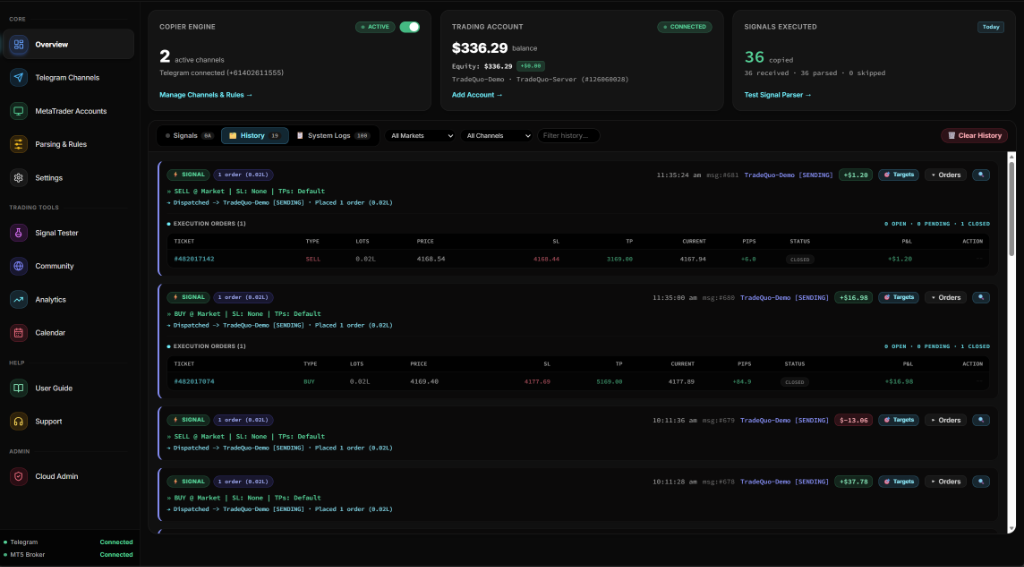Viewport: 1024px width, 567px height.
Task: Click Targets button on msg #680 signal
Action: [899, 297]
